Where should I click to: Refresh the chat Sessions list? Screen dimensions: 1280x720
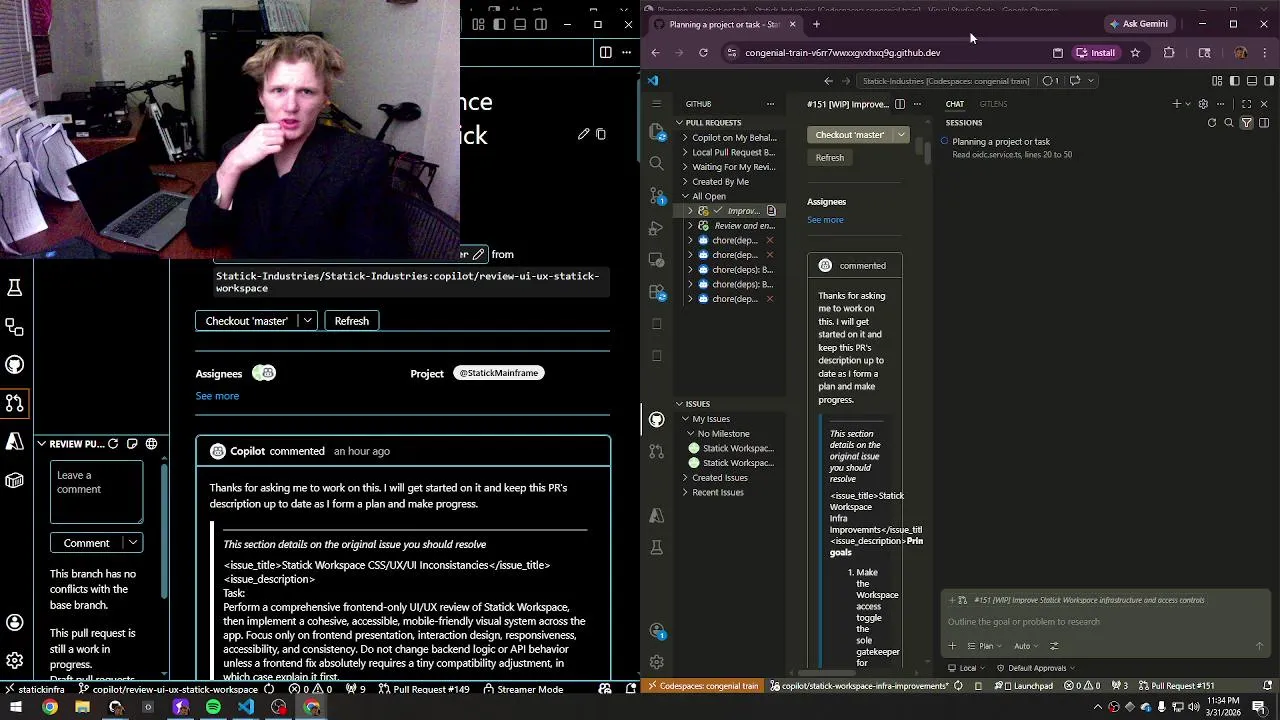point(1212,123)
